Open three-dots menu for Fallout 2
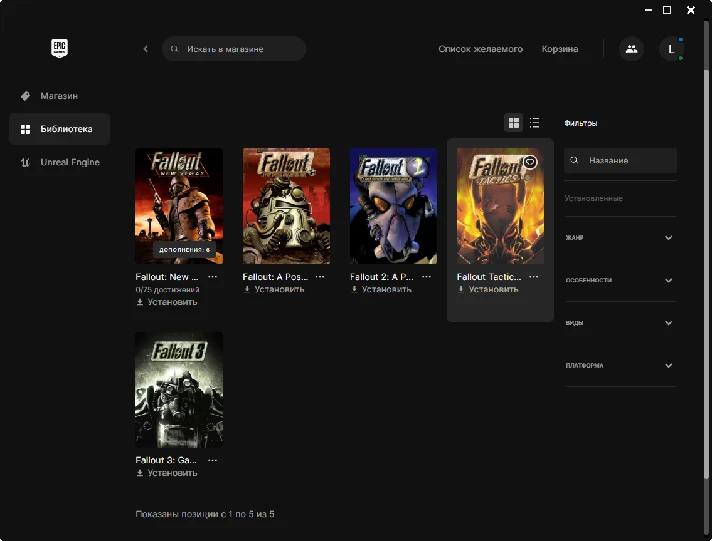This screenshot has width=712, height=541. pos(427,276)
